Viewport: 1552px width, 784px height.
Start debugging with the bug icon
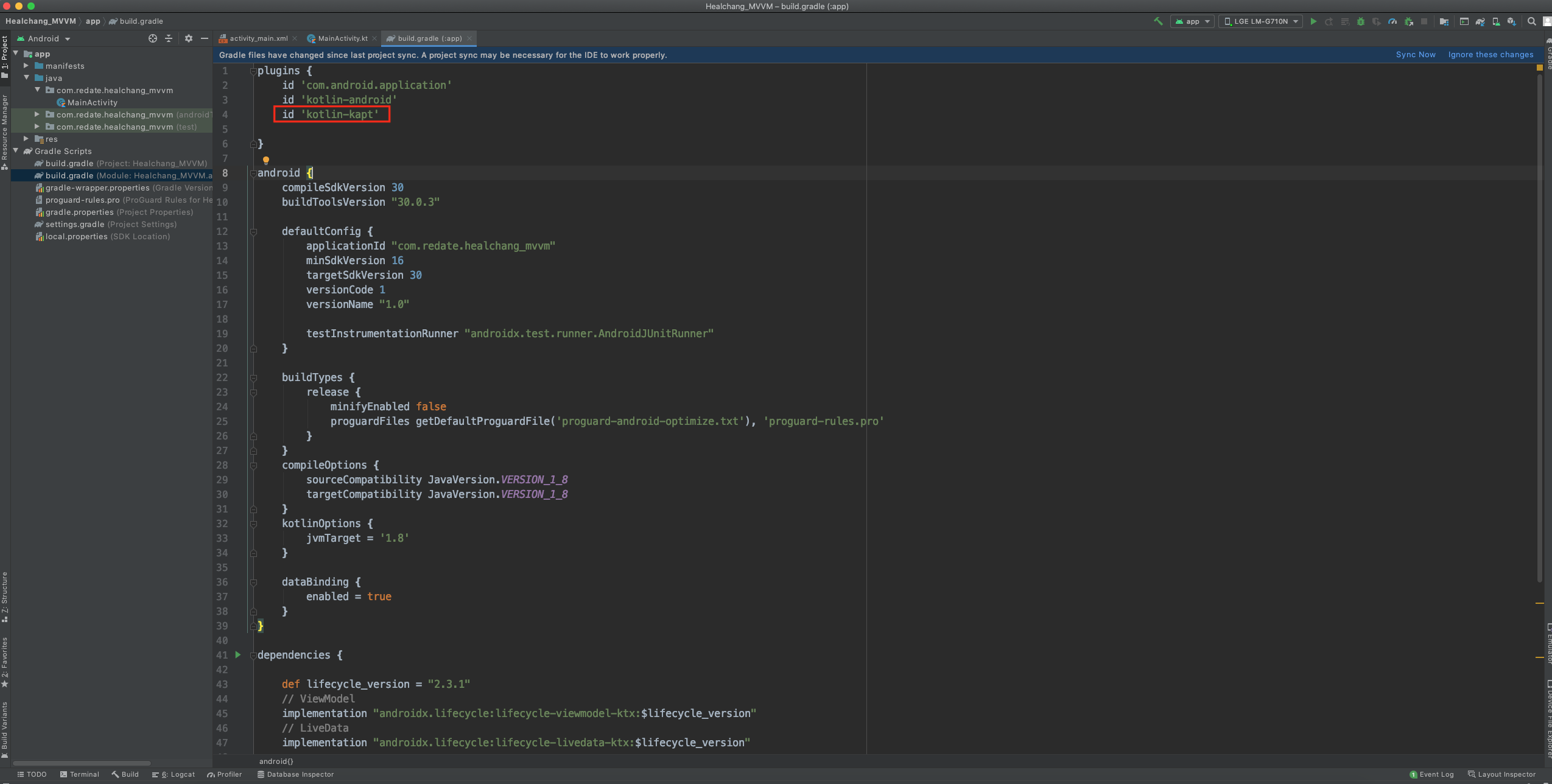coord(1361,21)
